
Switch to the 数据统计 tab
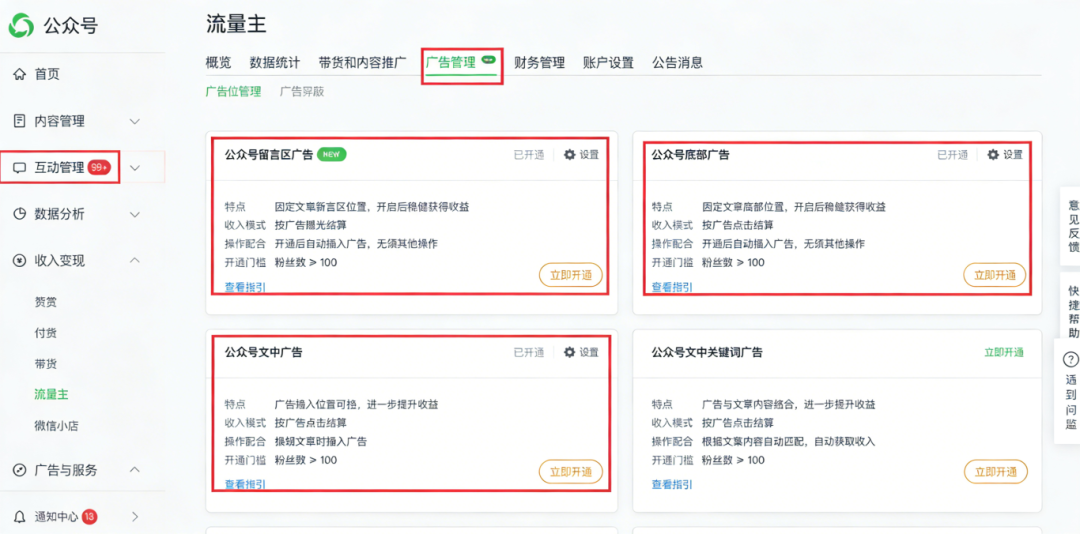[x=275, y=63]
